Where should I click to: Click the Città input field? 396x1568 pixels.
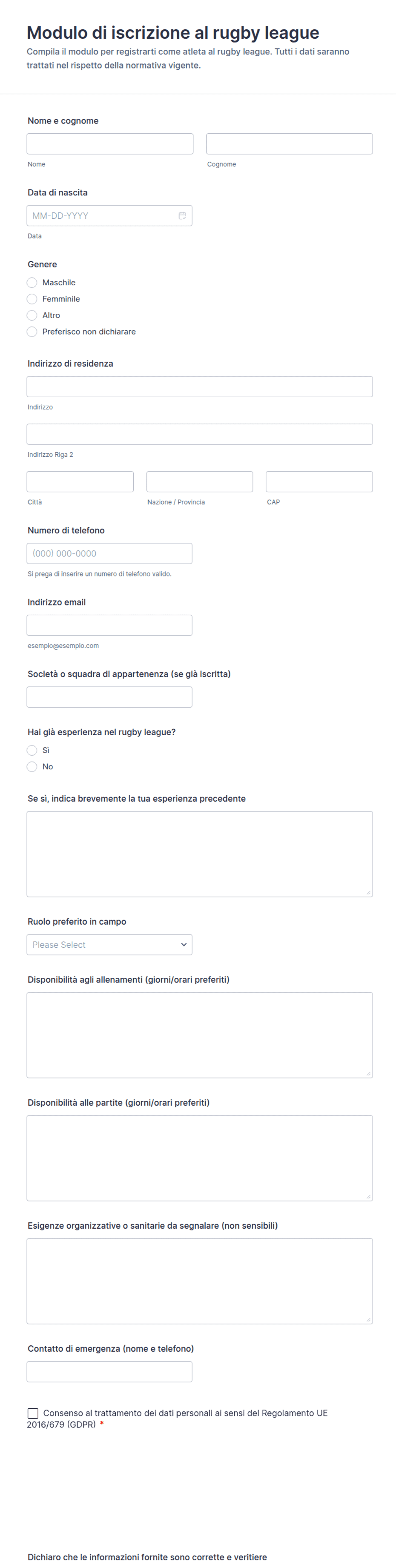80,482
